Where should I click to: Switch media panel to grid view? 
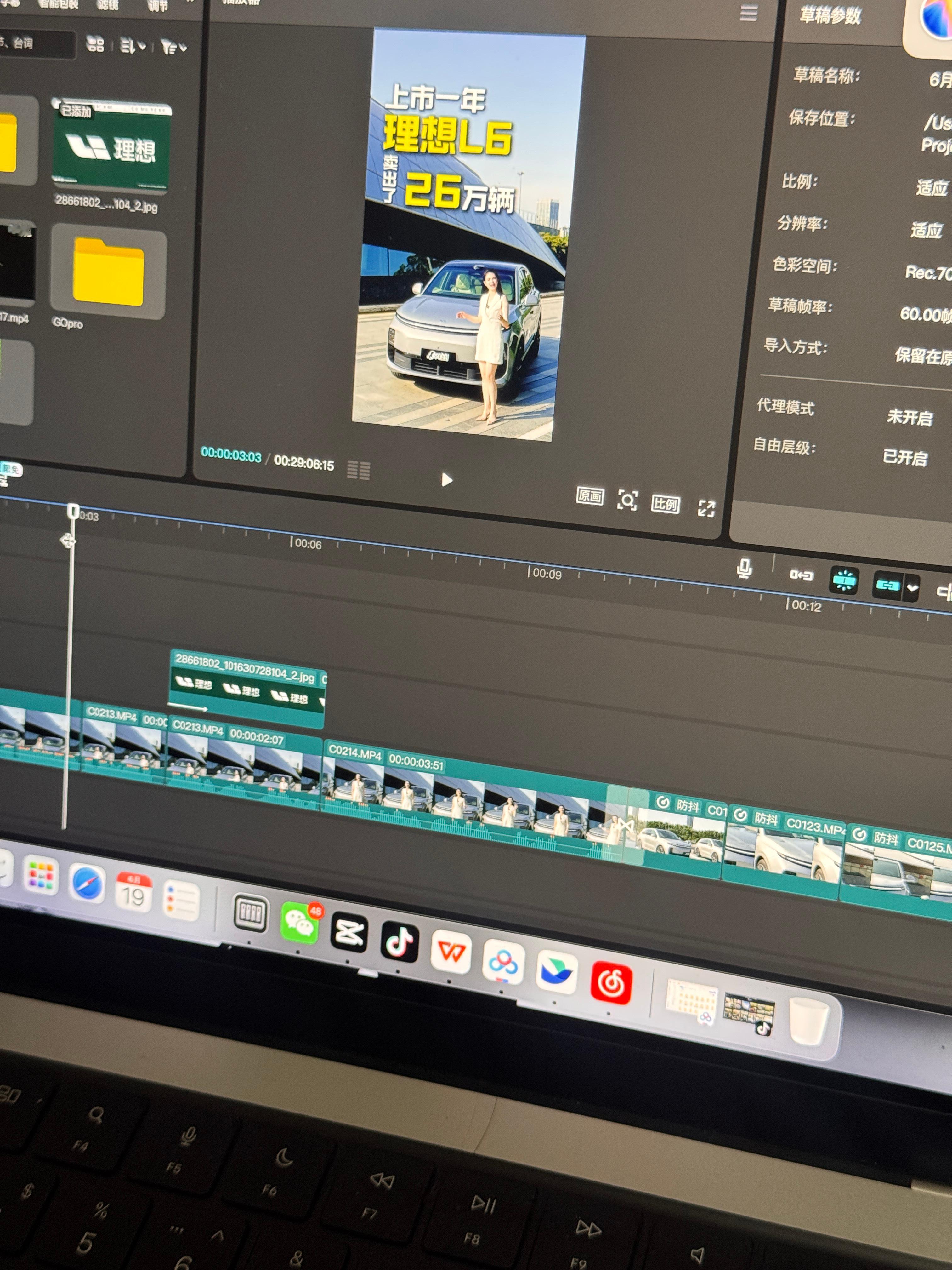click(95, 44)
